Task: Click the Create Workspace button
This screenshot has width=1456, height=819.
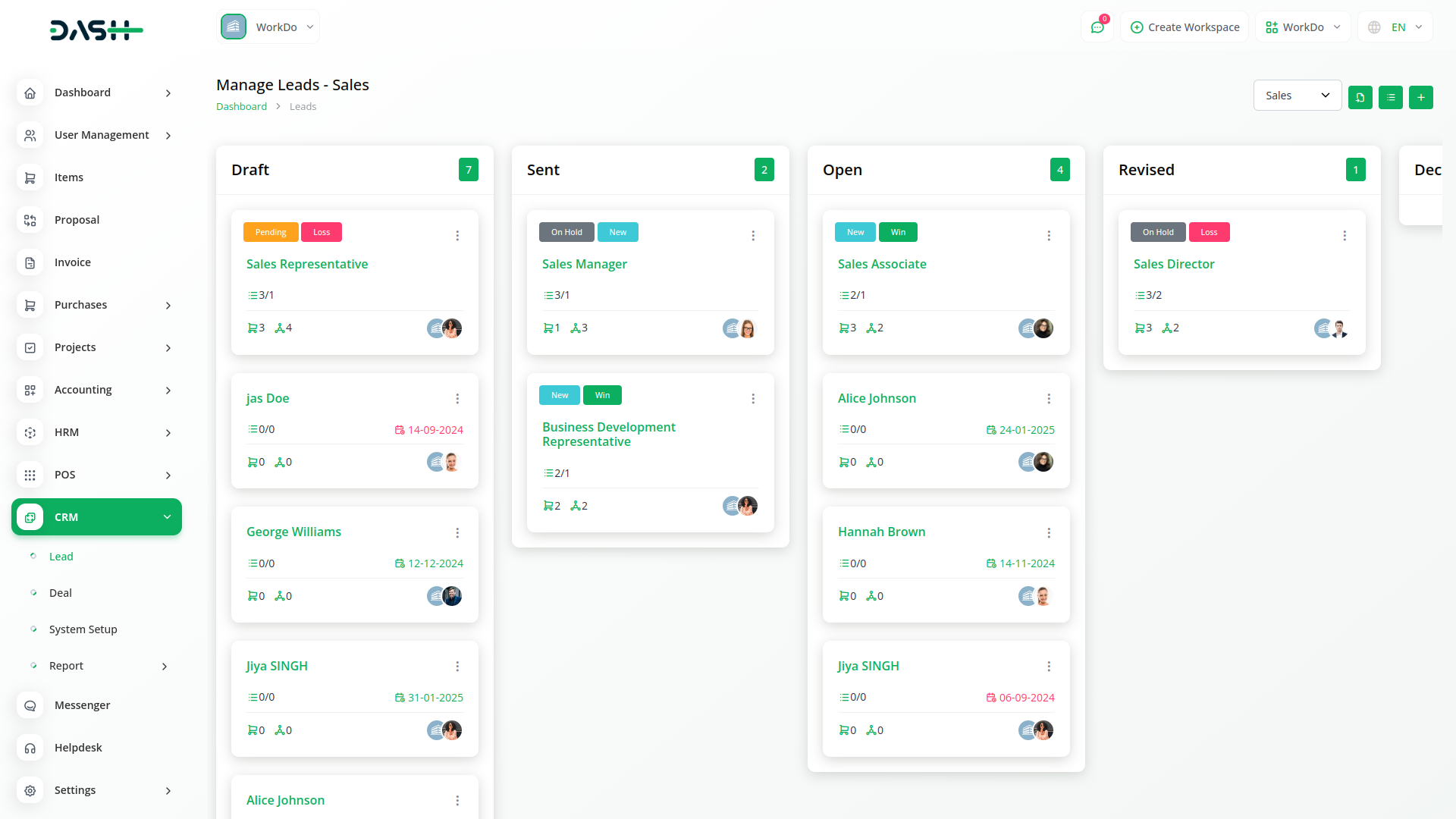Action: 1185,27
